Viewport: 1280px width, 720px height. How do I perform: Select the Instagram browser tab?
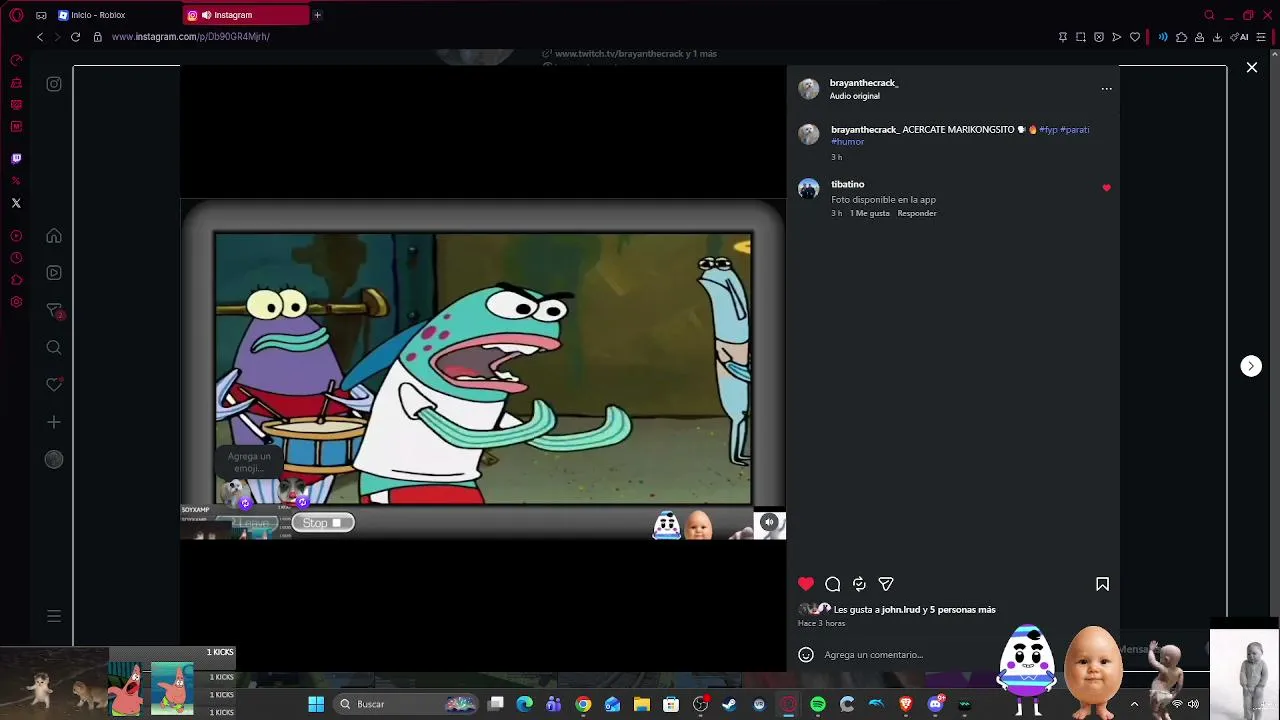(x=246, y=15)
